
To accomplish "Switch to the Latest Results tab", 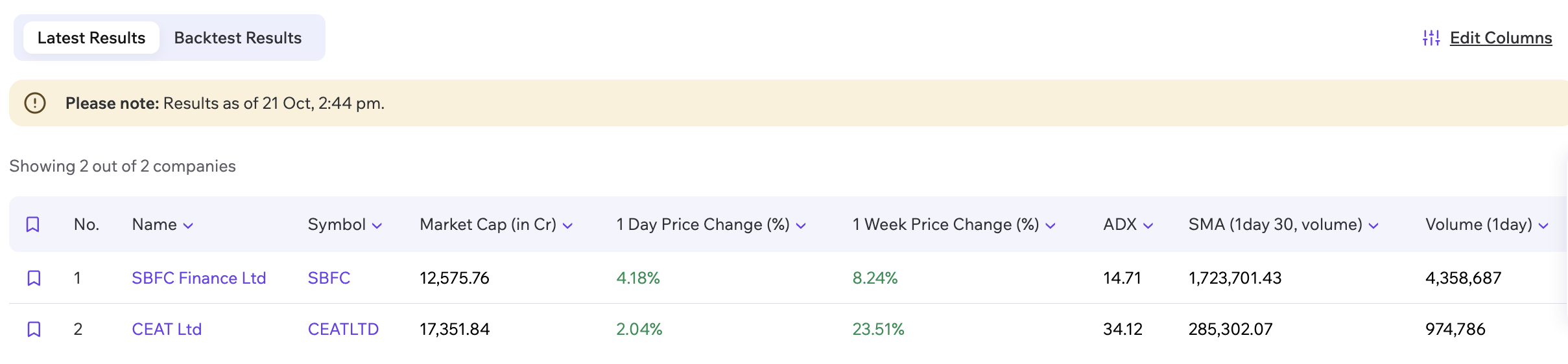I will tap(91, 38).
